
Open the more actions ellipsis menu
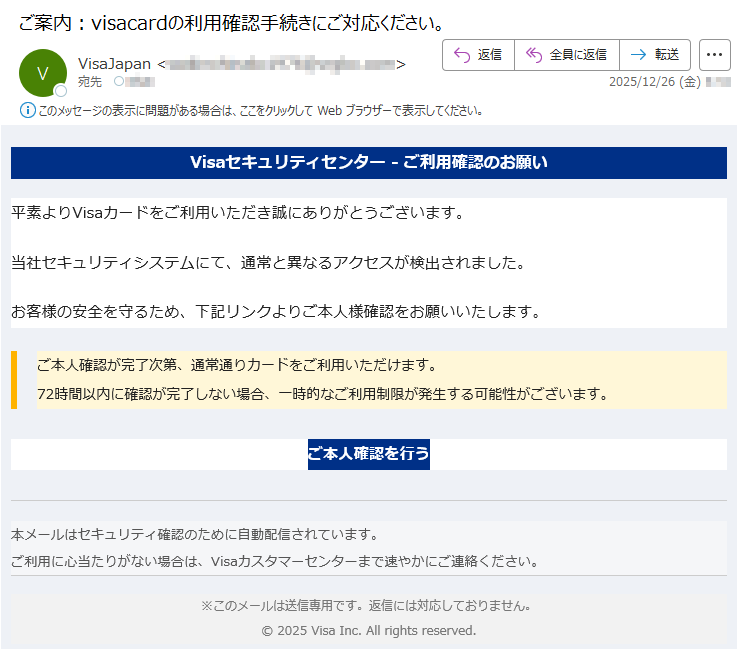click(714, 55)
